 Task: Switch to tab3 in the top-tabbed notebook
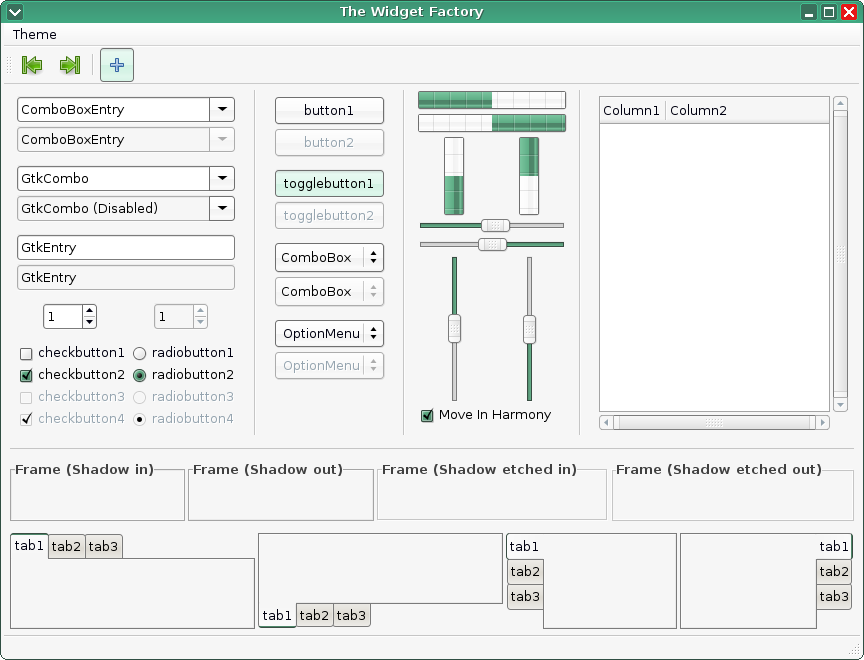tap(104, 547)
